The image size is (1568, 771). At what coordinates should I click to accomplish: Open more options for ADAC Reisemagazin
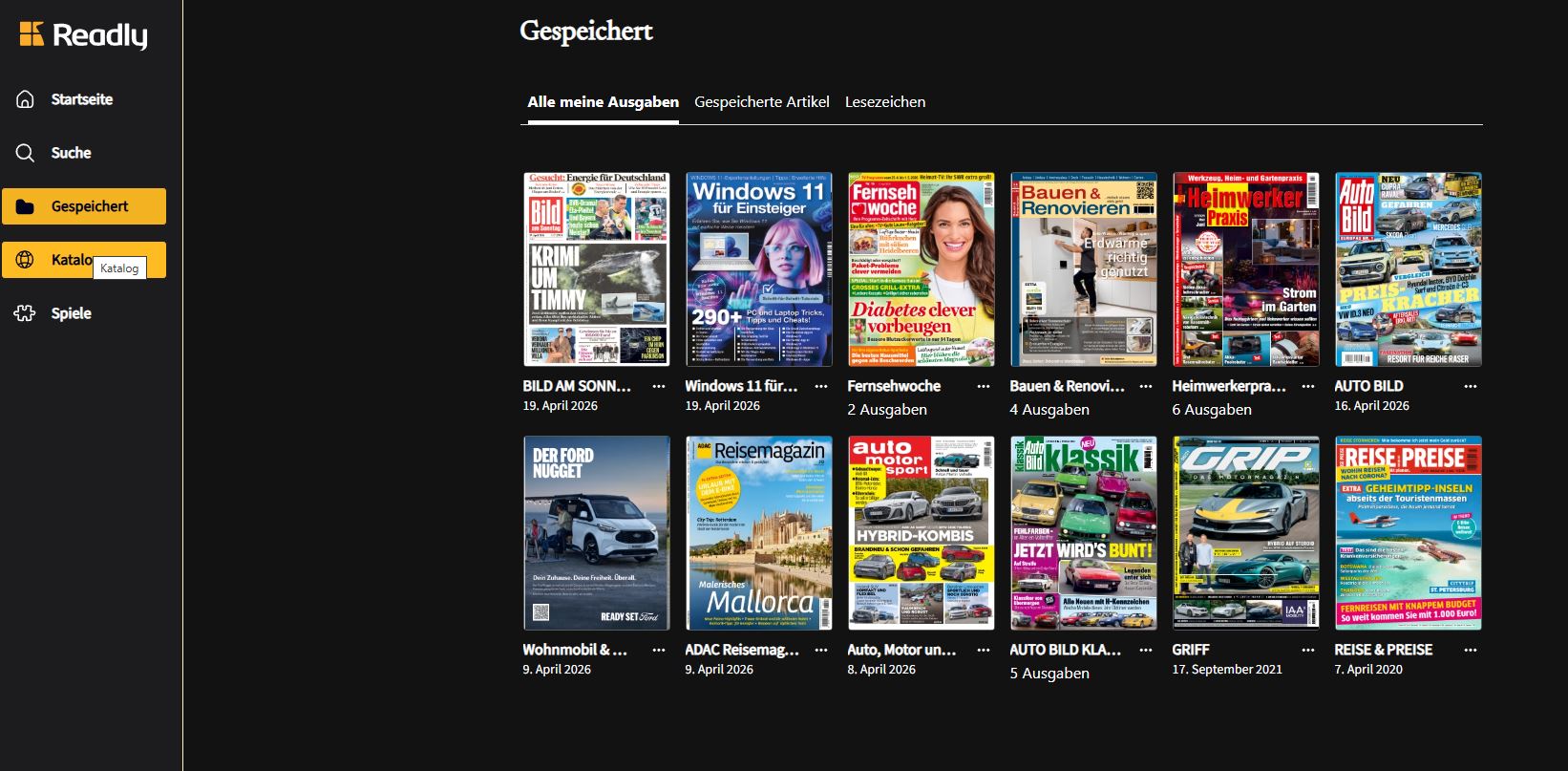point(821,651)
